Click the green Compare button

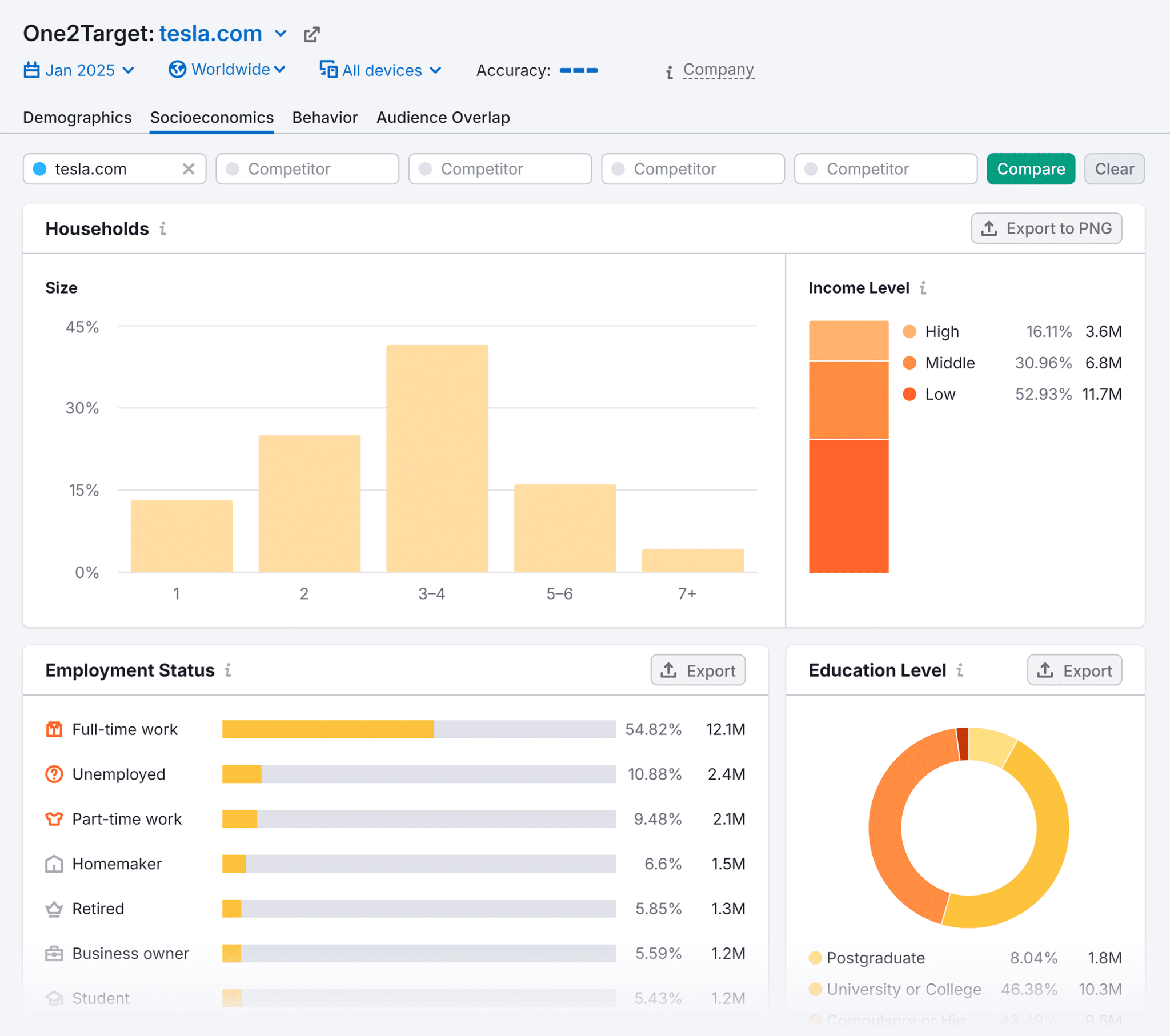click(x=1031, y=169)
